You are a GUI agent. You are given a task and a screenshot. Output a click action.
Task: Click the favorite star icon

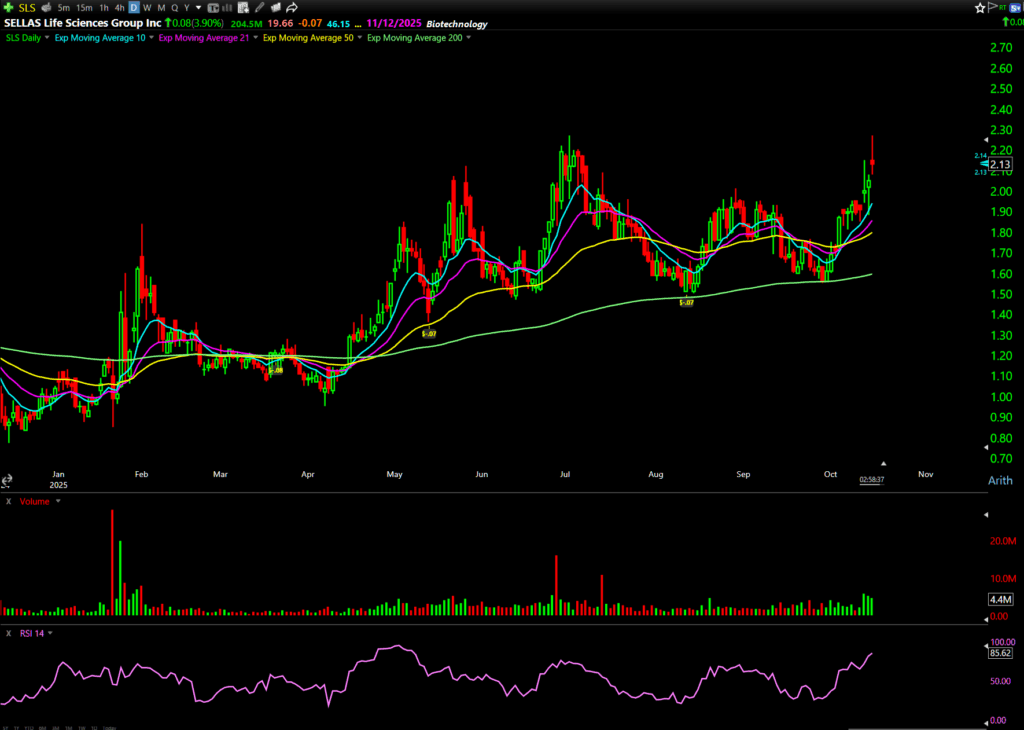(980, 8)
